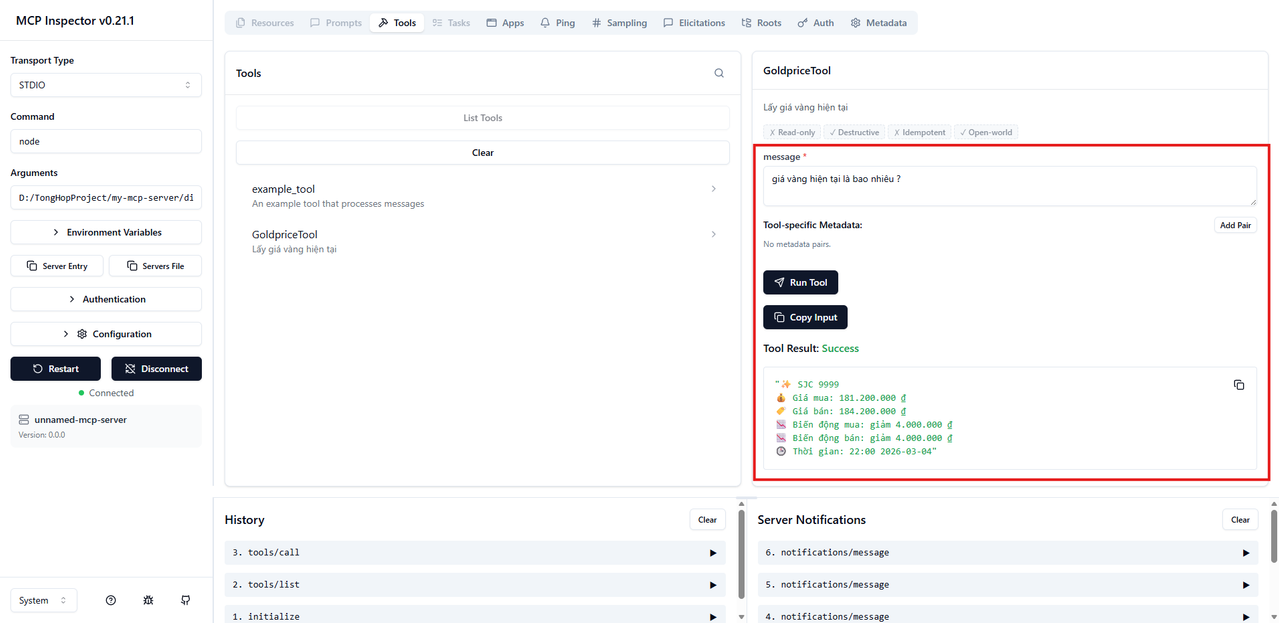
Task: Switch to the Prompts tab
Action: pyautogui.click(x=335, y=23)
